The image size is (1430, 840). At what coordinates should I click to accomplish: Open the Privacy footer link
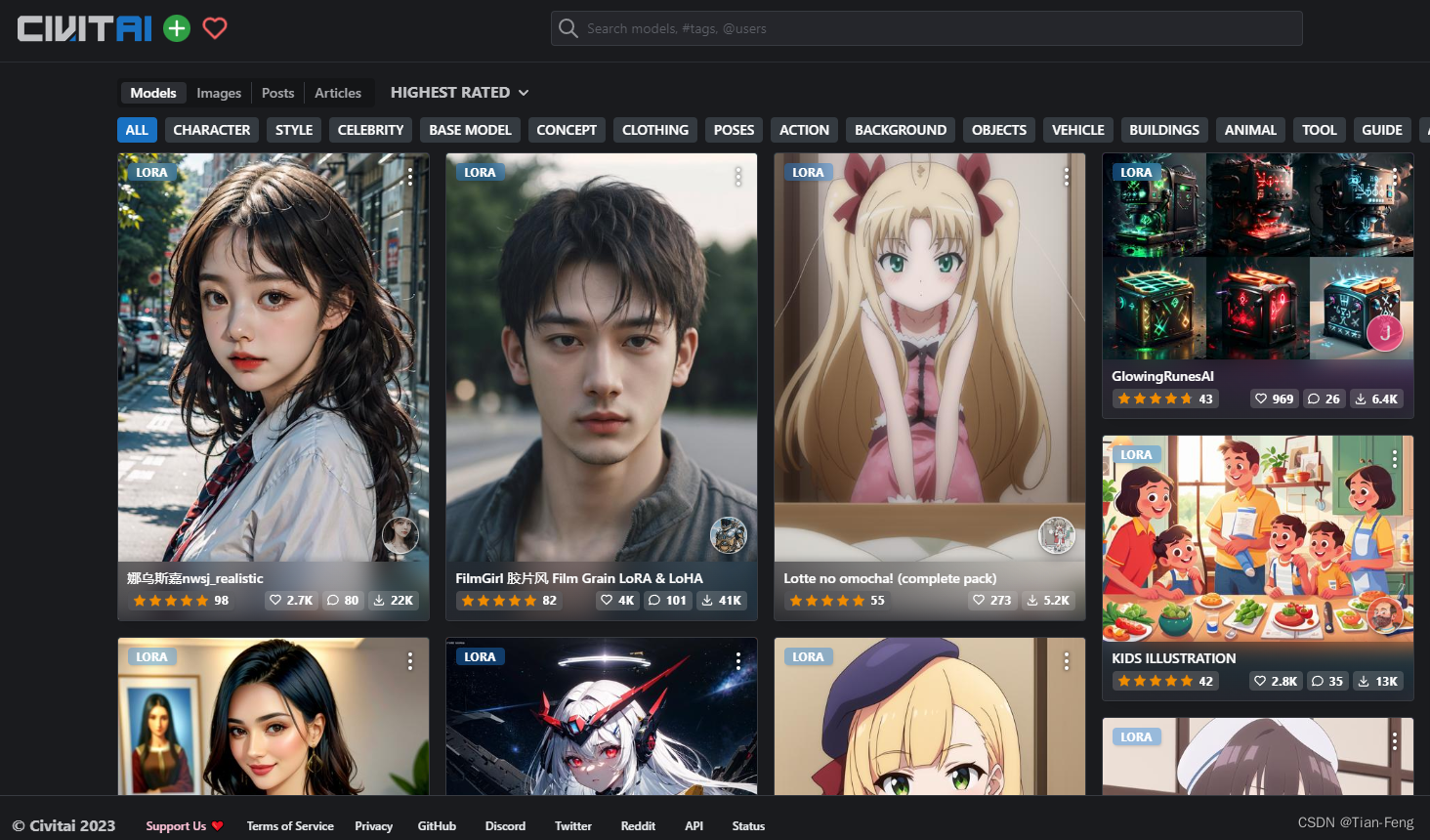(x=374, y=826)
